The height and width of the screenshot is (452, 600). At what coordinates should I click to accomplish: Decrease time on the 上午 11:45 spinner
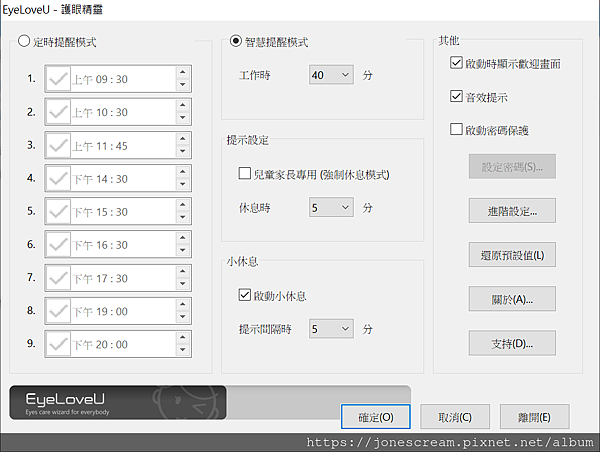coord(183,151)
